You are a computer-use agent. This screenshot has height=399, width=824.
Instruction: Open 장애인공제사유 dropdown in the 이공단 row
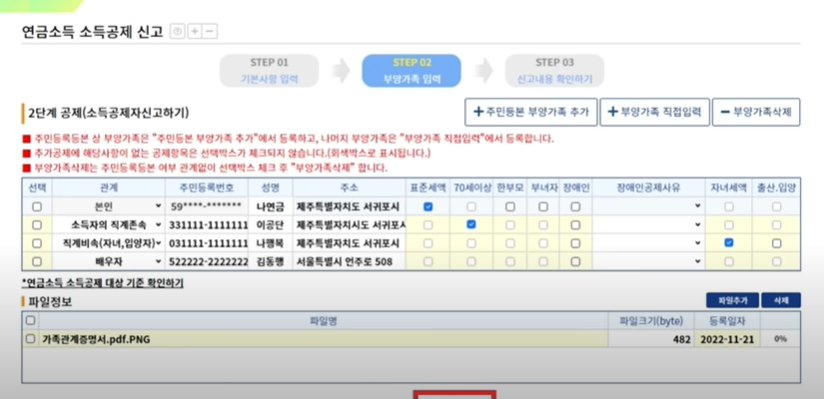coord(648,225)
